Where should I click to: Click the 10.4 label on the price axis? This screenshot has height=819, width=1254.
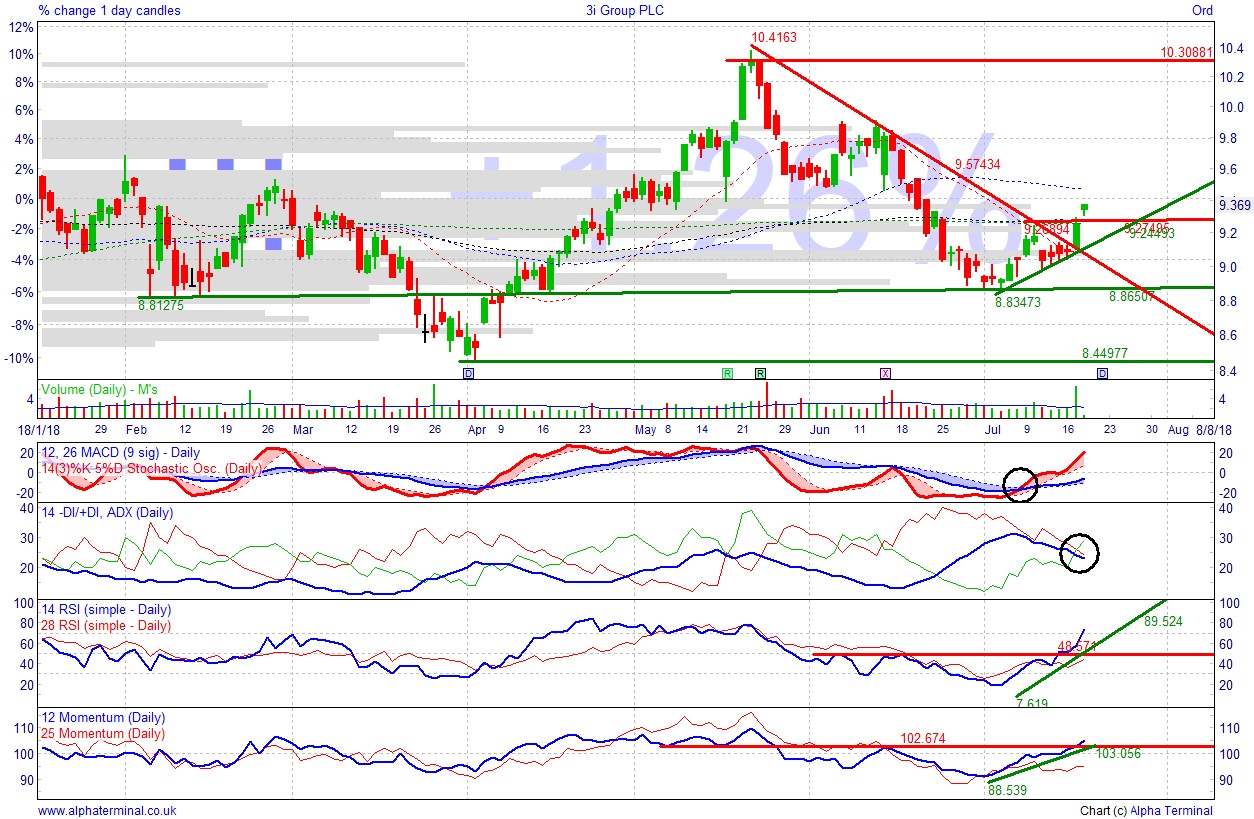[x=1231, y=48]
